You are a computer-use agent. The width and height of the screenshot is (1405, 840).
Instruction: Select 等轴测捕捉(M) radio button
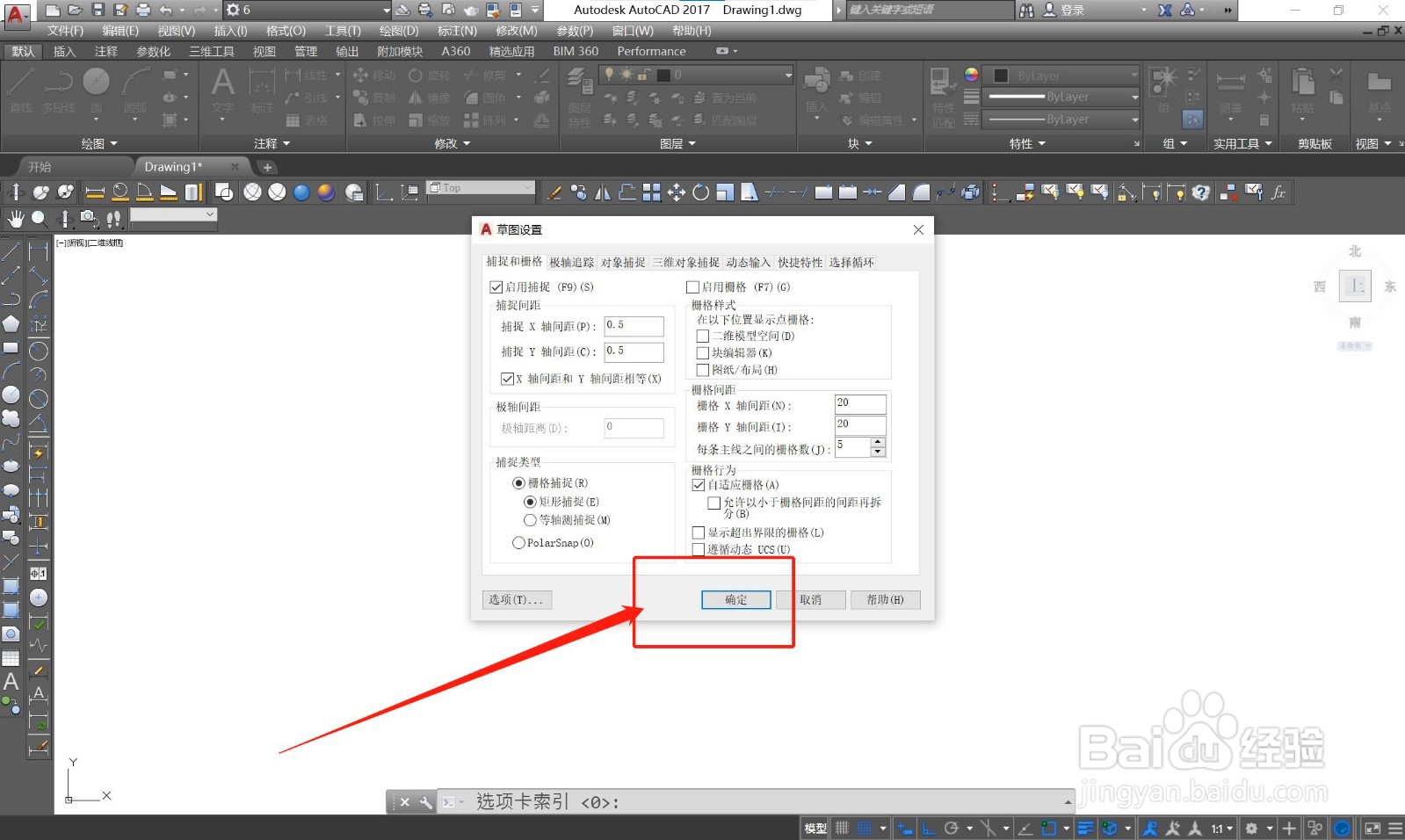(x=530, y=520)
